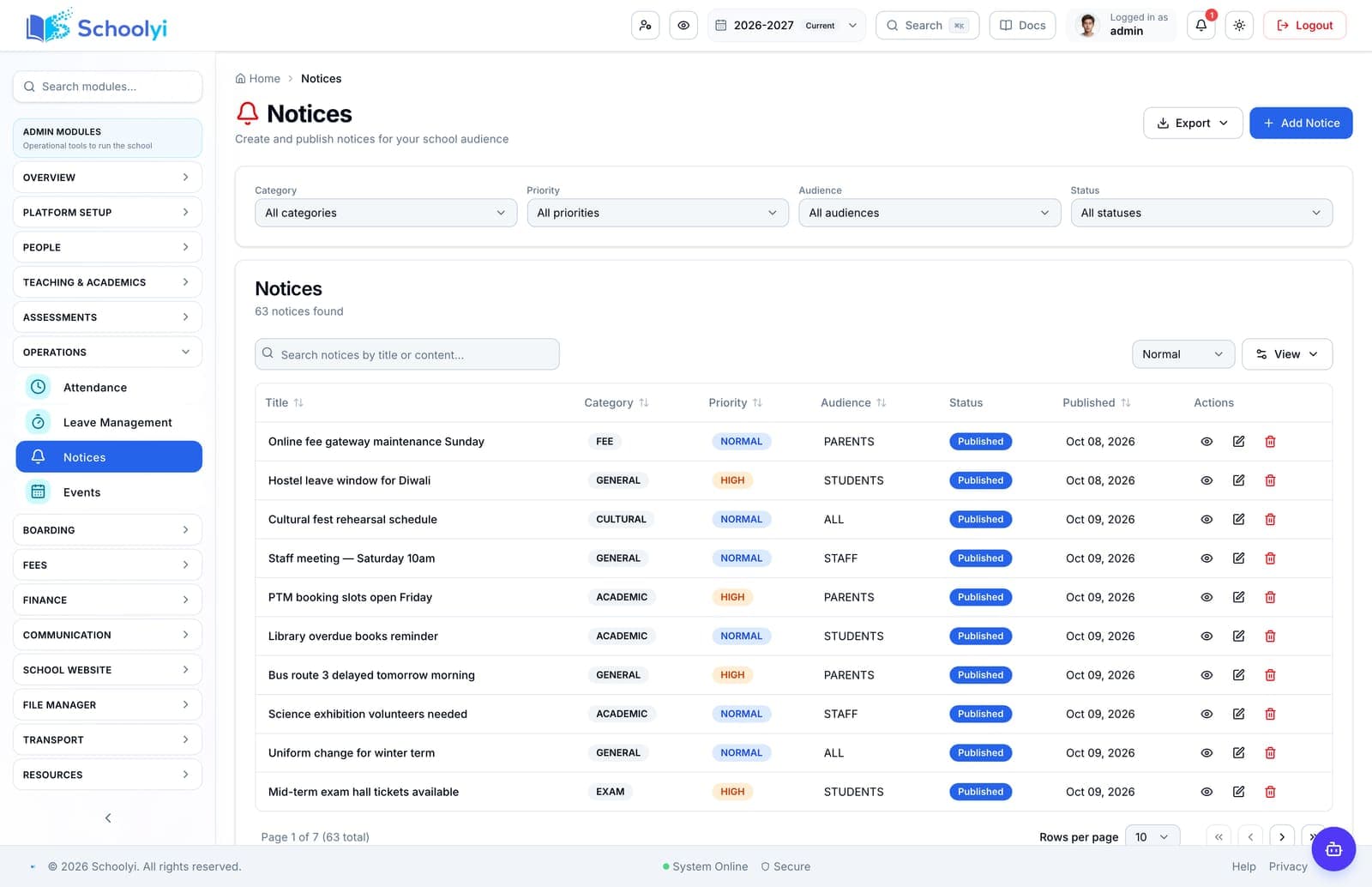The width and height of the screenshot is (1372, 887).
Task: Edit the 'Staff meeting — Saturday 10am' notice
Action: (x=1238, y=558)
